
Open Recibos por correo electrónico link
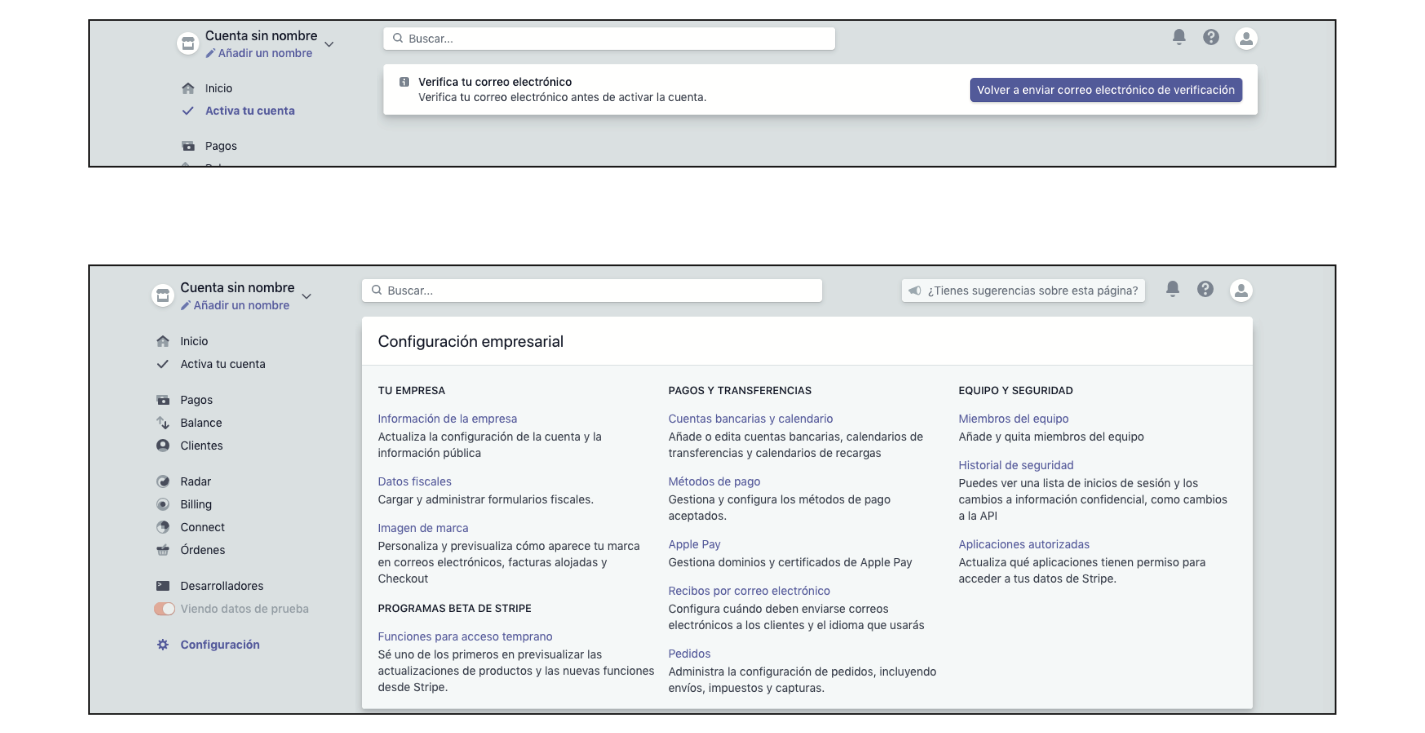(749, 591)
